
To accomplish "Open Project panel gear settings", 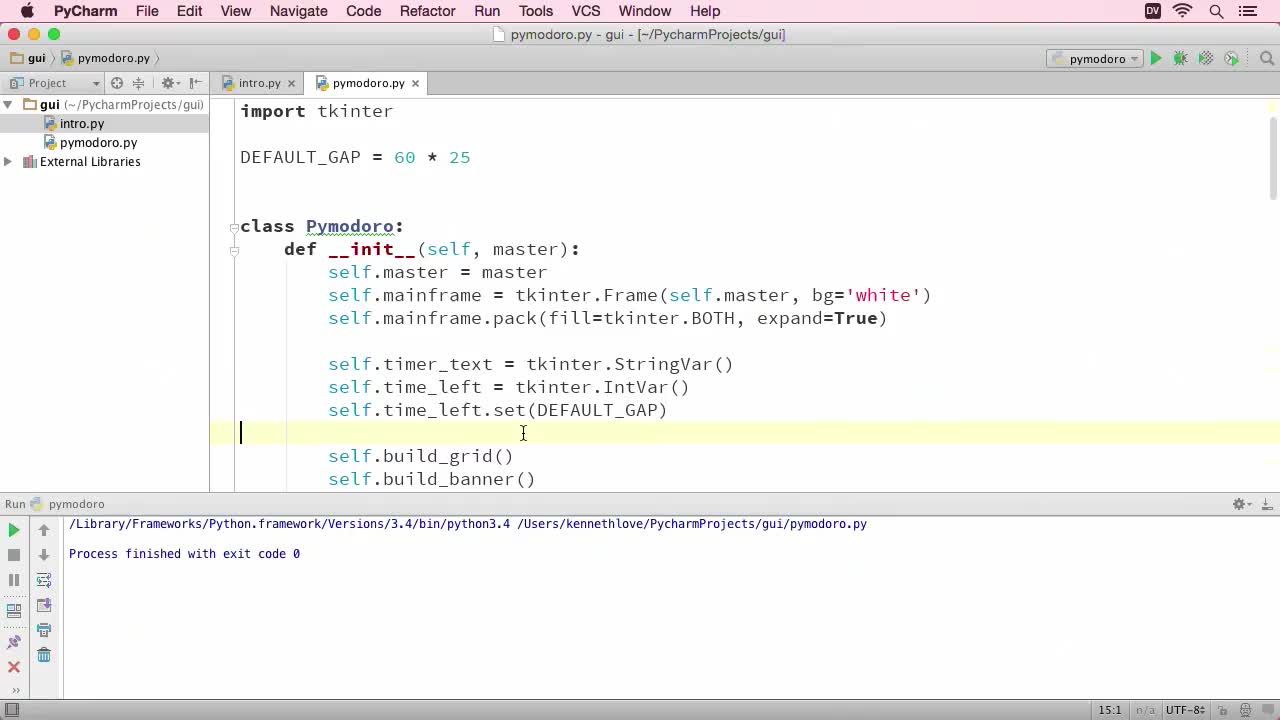I will pyautogui.click(x=169, y=83).
